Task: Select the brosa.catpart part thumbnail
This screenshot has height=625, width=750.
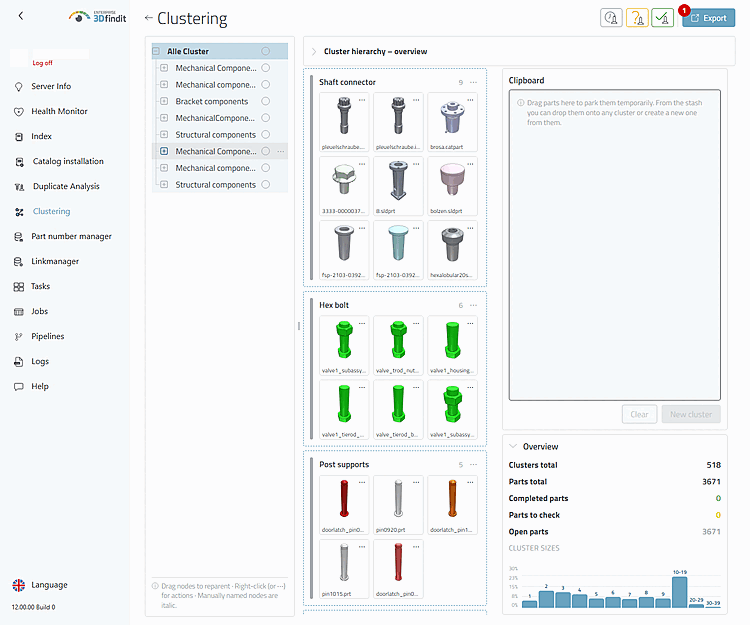Action: [452, 122]
